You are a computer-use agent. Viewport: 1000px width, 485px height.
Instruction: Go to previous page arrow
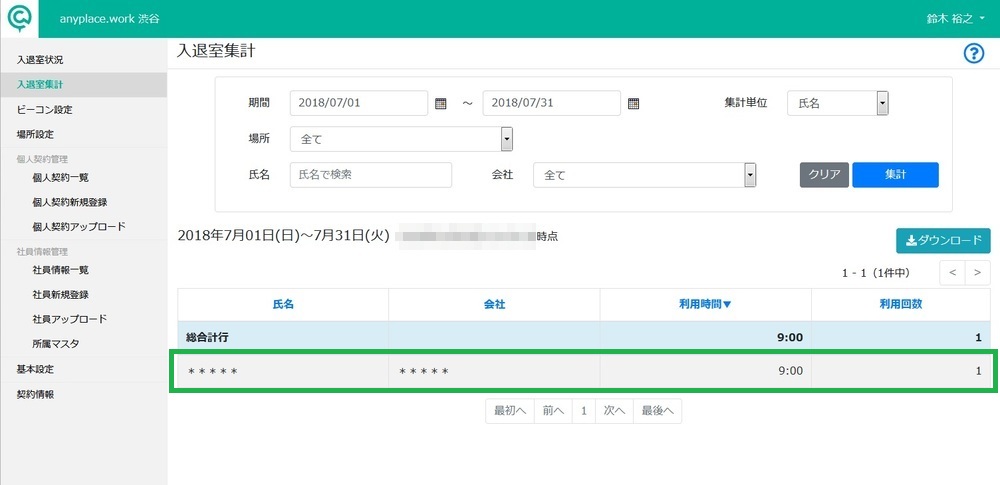pyautogui.click(x=952, y=272)
